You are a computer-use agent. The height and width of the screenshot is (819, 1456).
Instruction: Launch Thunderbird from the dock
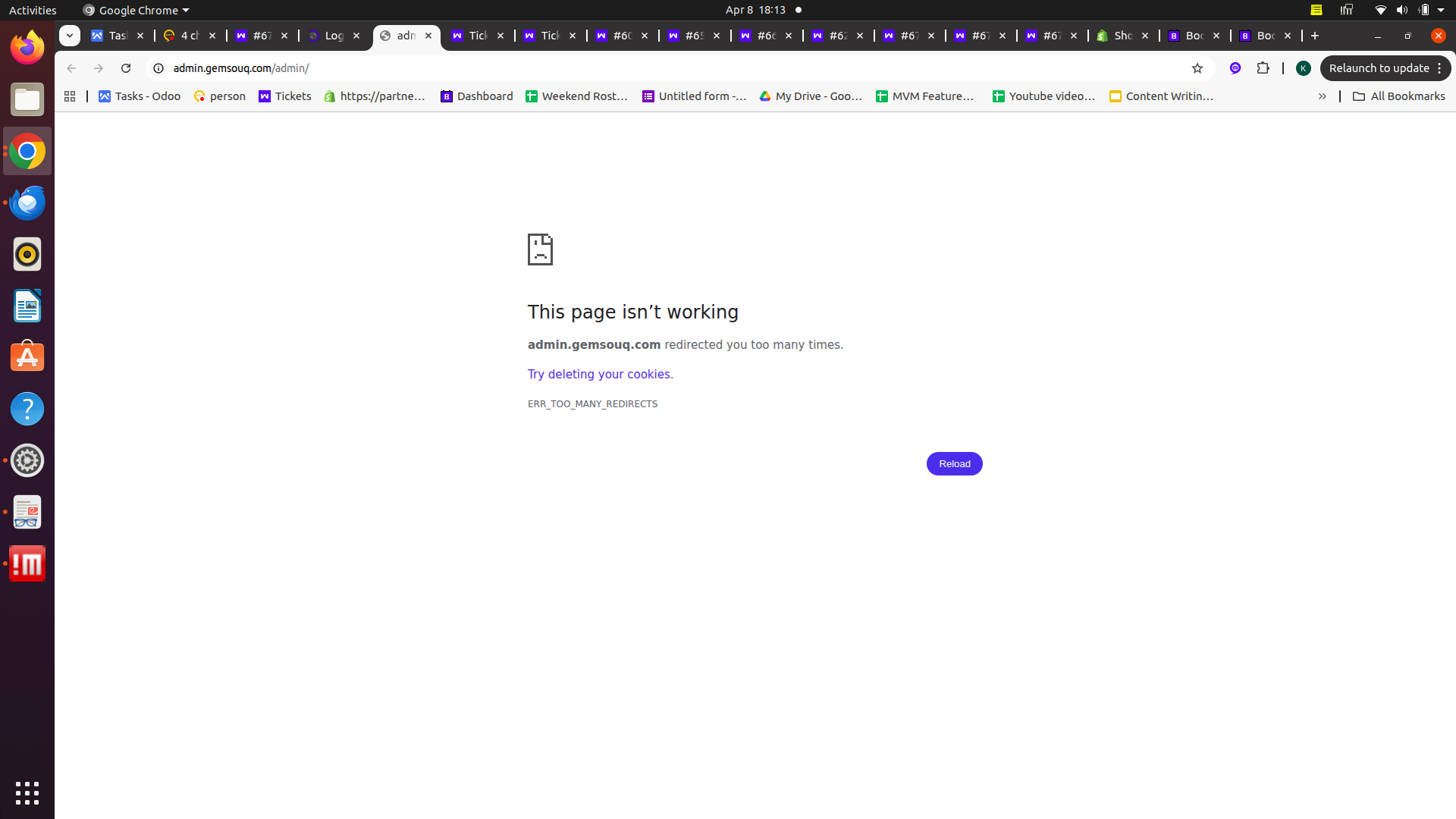pyautogui.click(x=27, y=202)
